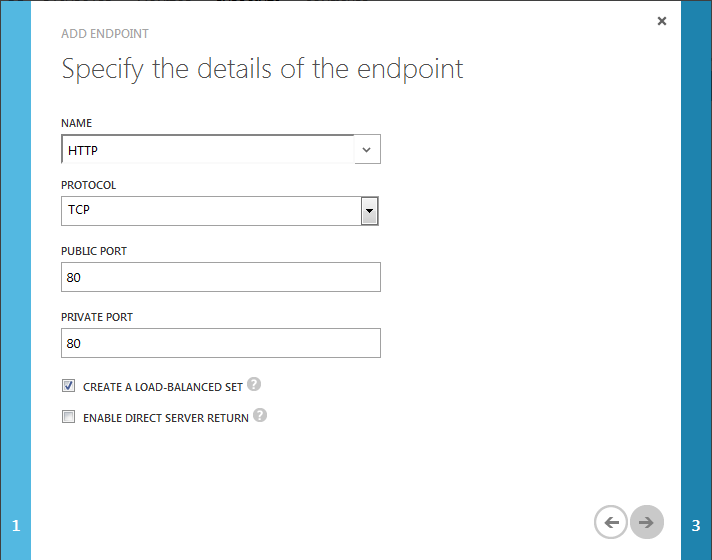Go back with the left arrow button
712x560 pixels.
611,522
